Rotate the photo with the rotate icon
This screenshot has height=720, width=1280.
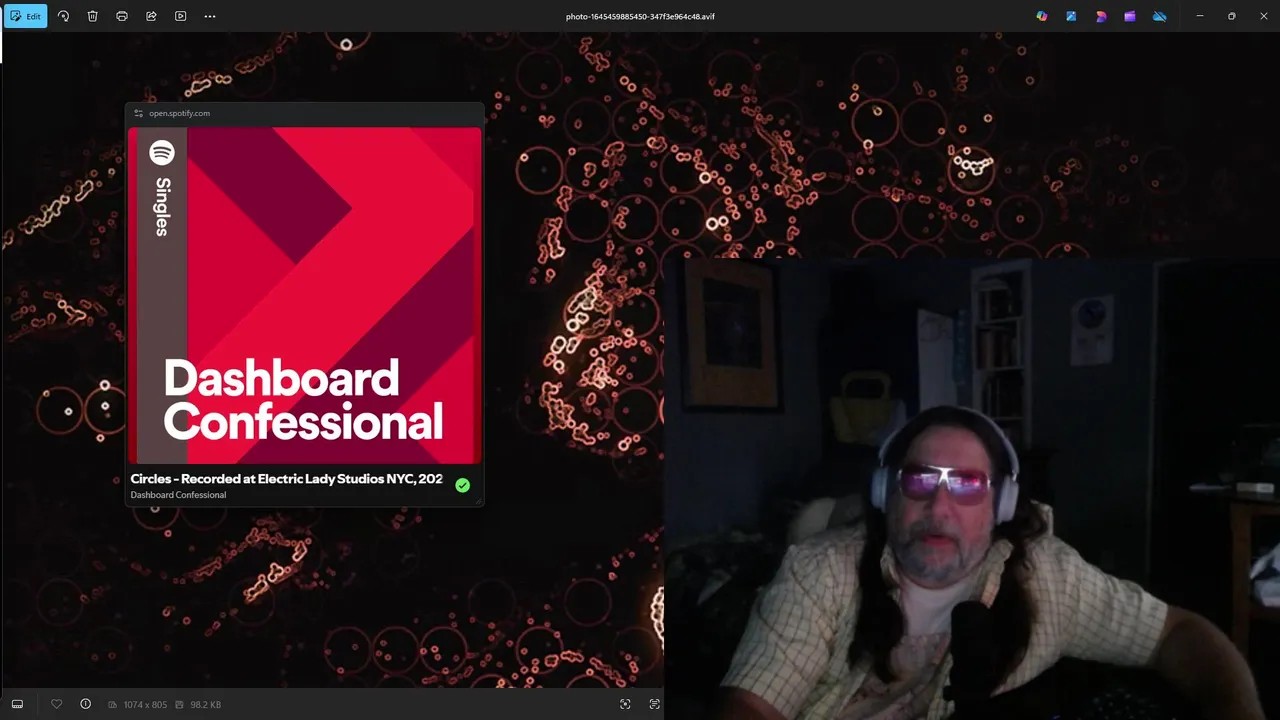(63, 16)
